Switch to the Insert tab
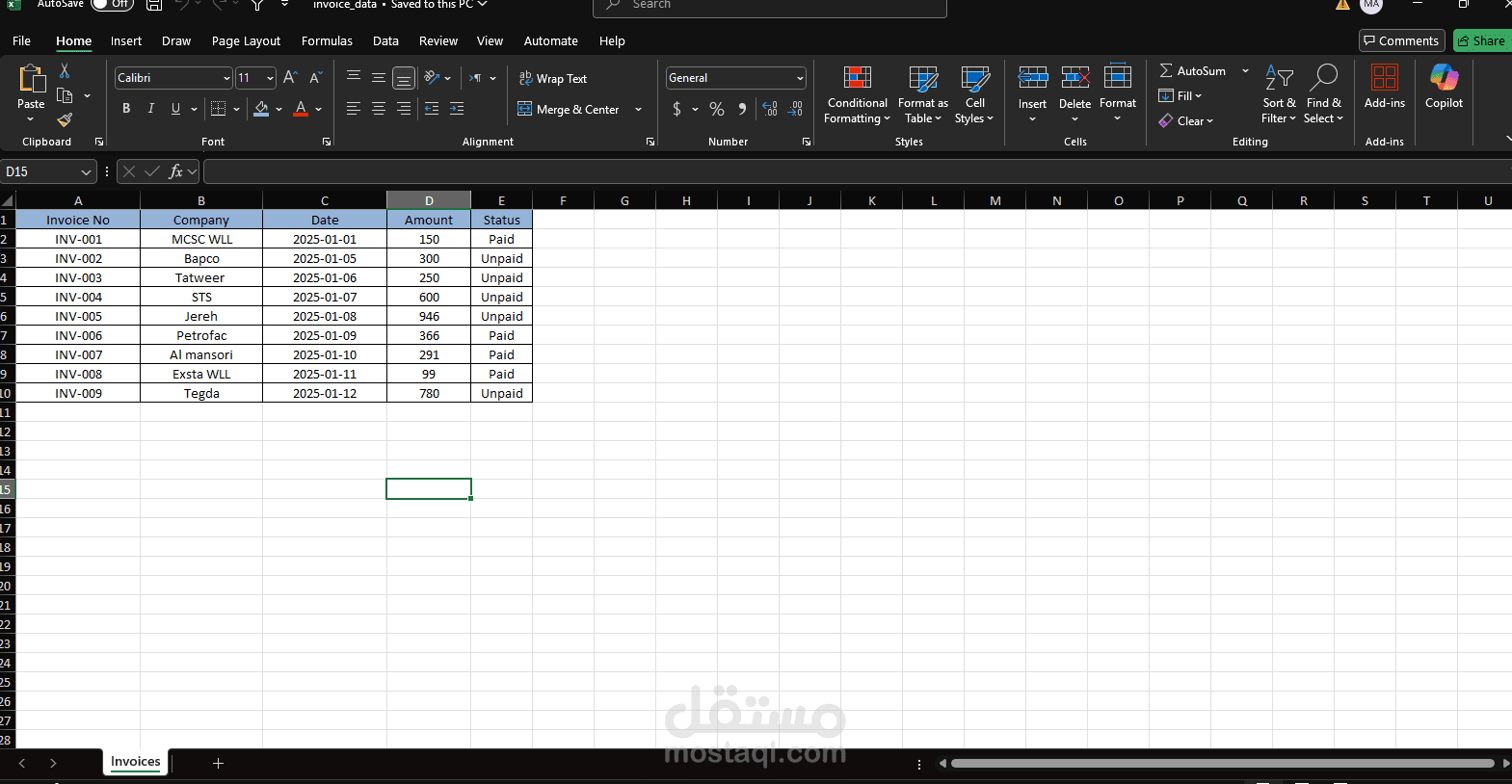Viewport: 1512px width, 784px height. tap(126, 40)
